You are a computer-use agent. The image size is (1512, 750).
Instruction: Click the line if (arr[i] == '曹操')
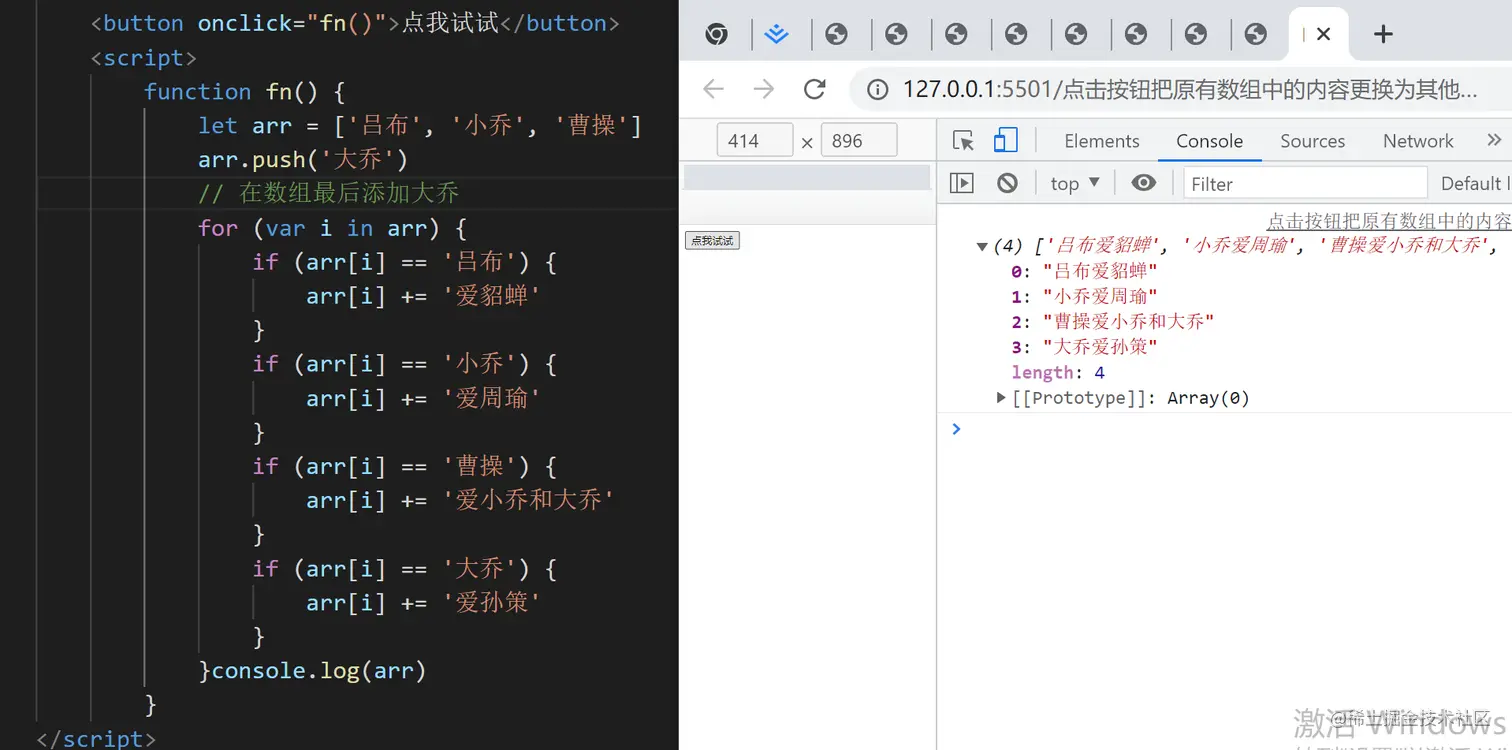404,466
